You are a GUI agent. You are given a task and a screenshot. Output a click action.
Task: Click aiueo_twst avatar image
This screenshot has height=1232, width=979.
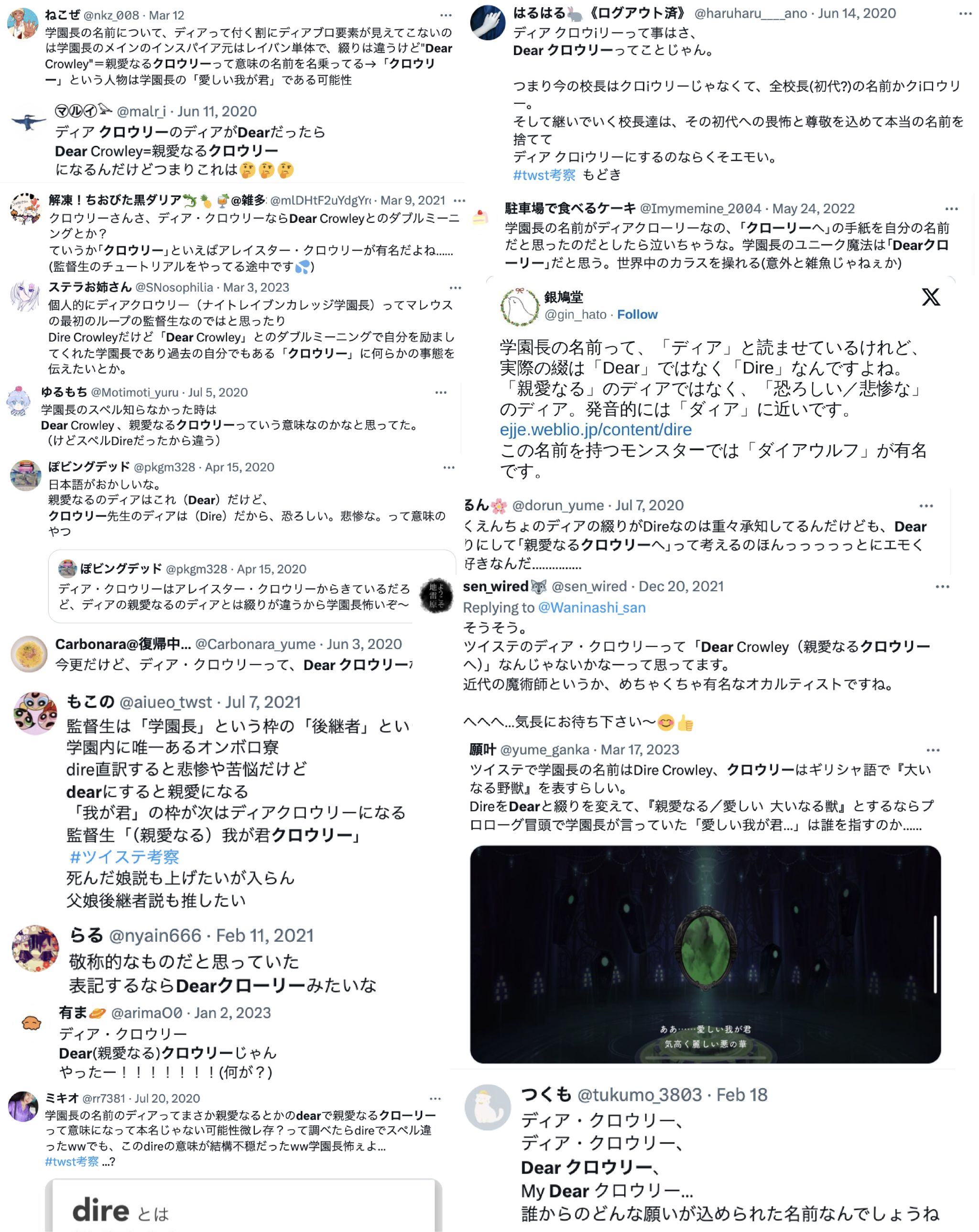35,713
